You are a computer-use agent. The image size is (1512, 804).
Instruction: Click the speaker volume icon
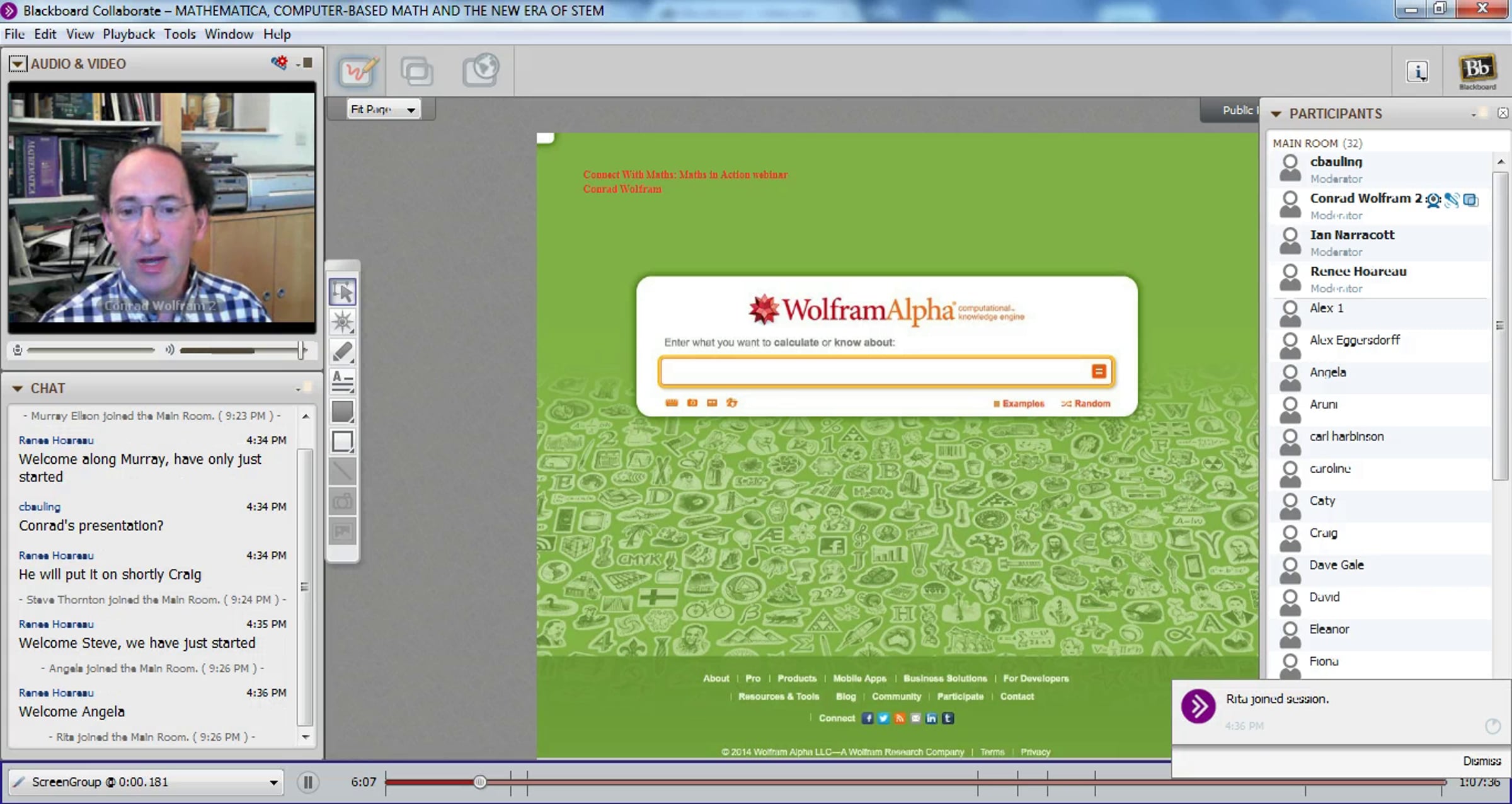(x=169, y=350)
